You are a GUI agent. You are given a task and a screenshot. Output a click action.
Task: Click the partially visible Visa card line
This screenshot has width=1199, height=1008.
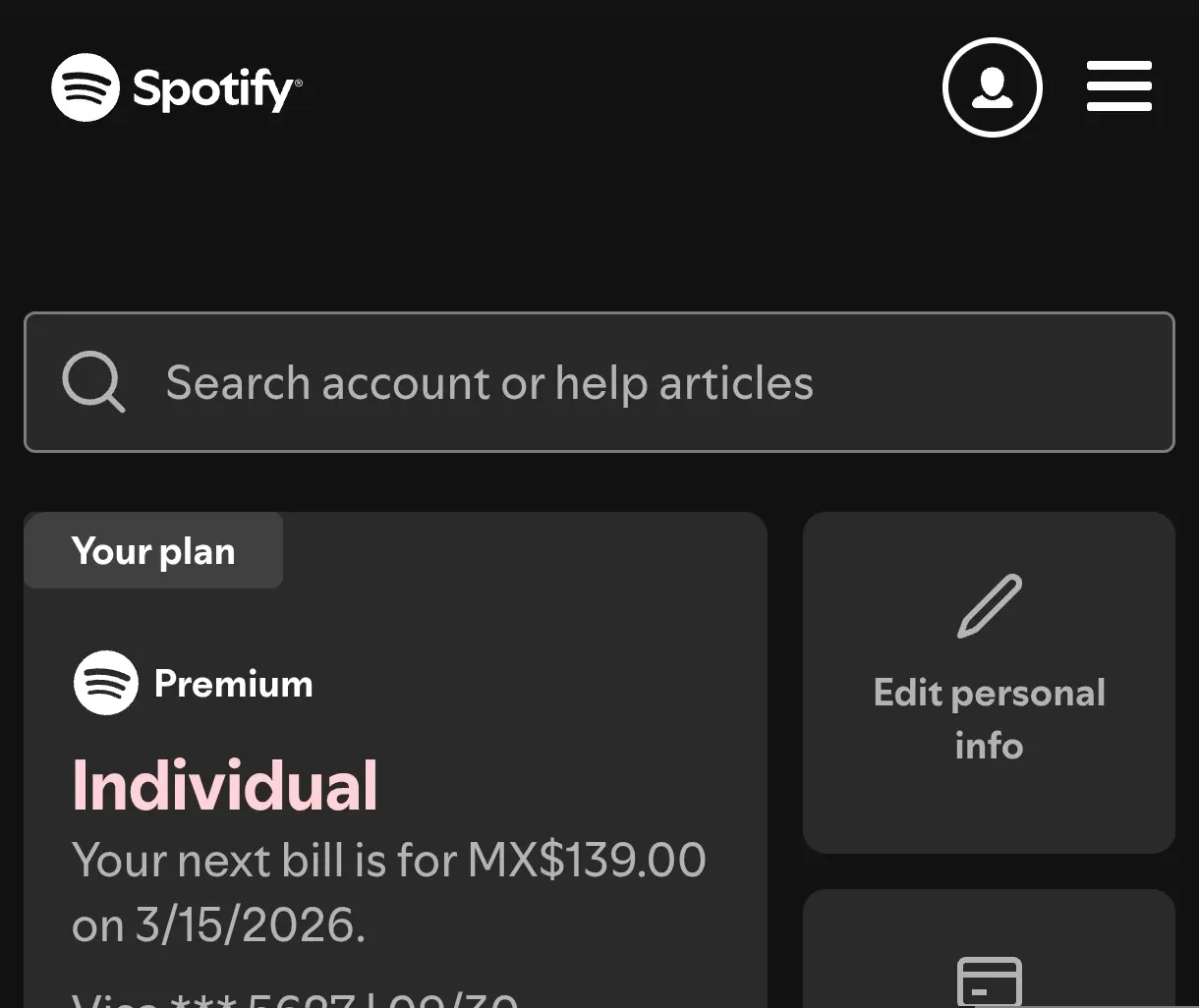(x=295, y=998)
